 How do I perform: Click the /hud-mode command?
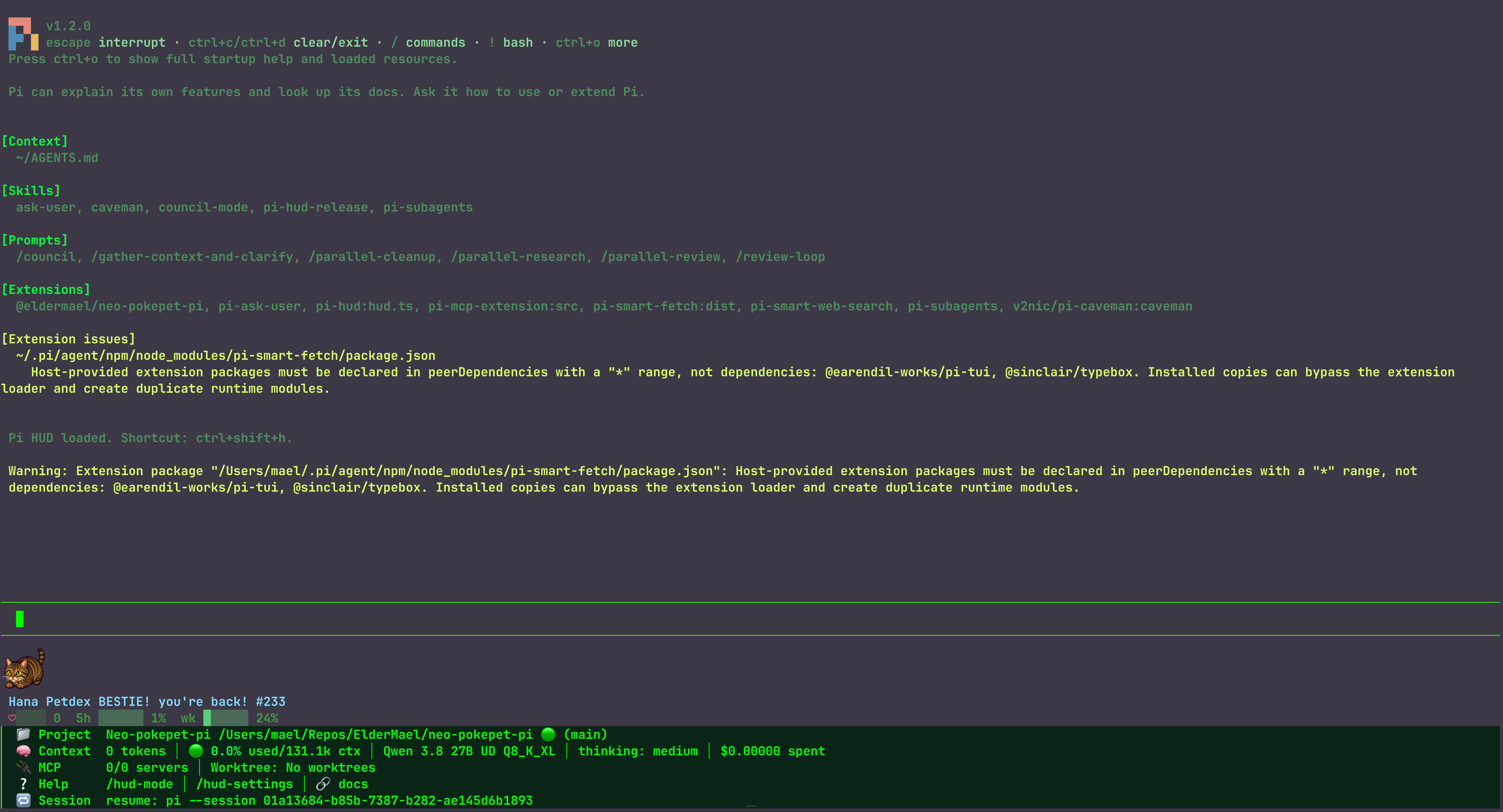[x=139, y=784]
